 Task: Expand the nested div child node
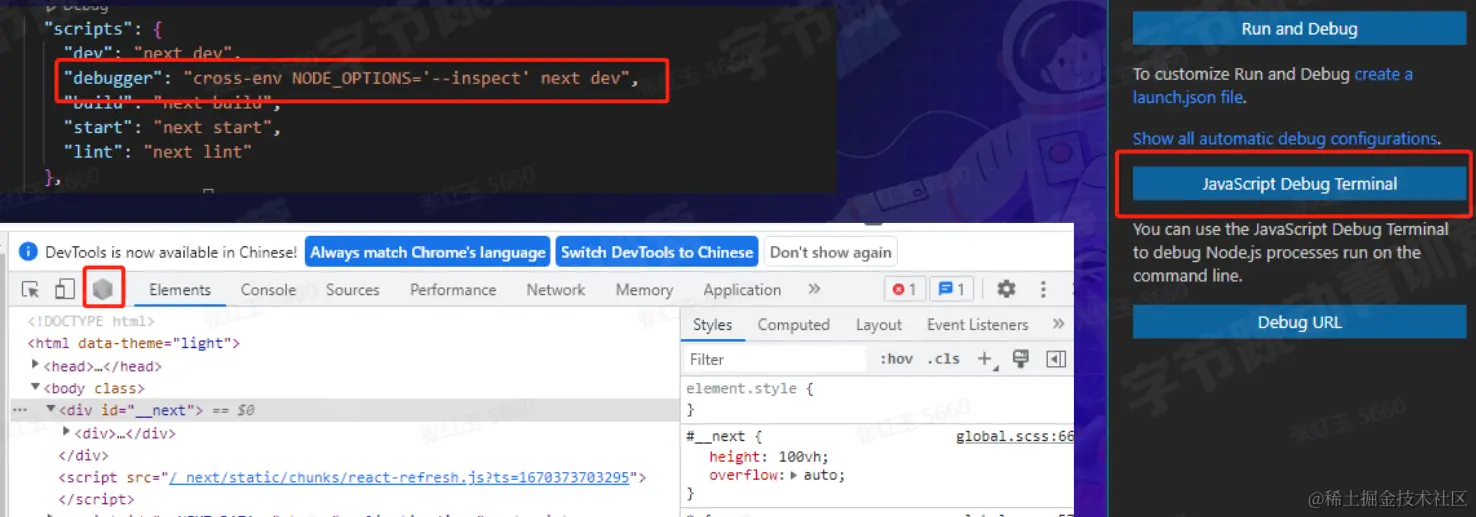point(67,432)
